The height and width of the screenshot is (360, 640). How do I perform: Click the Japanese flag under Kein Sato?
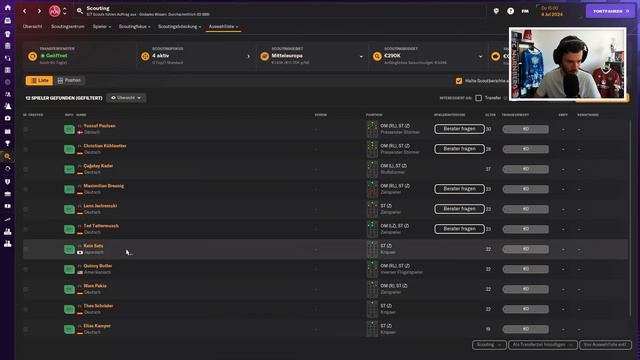coord(80,253)
